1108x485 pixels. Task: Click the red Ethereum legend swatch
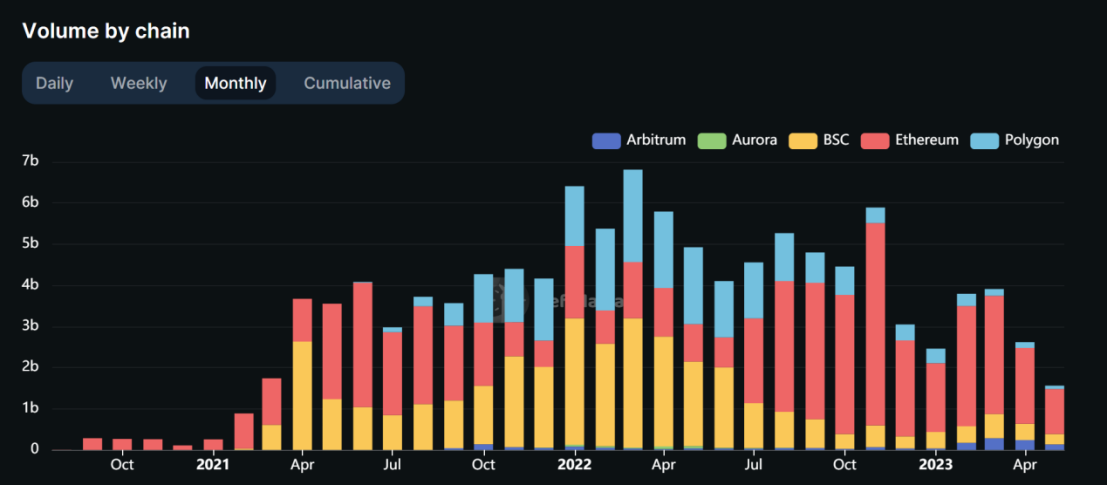(x=874, y=141)
